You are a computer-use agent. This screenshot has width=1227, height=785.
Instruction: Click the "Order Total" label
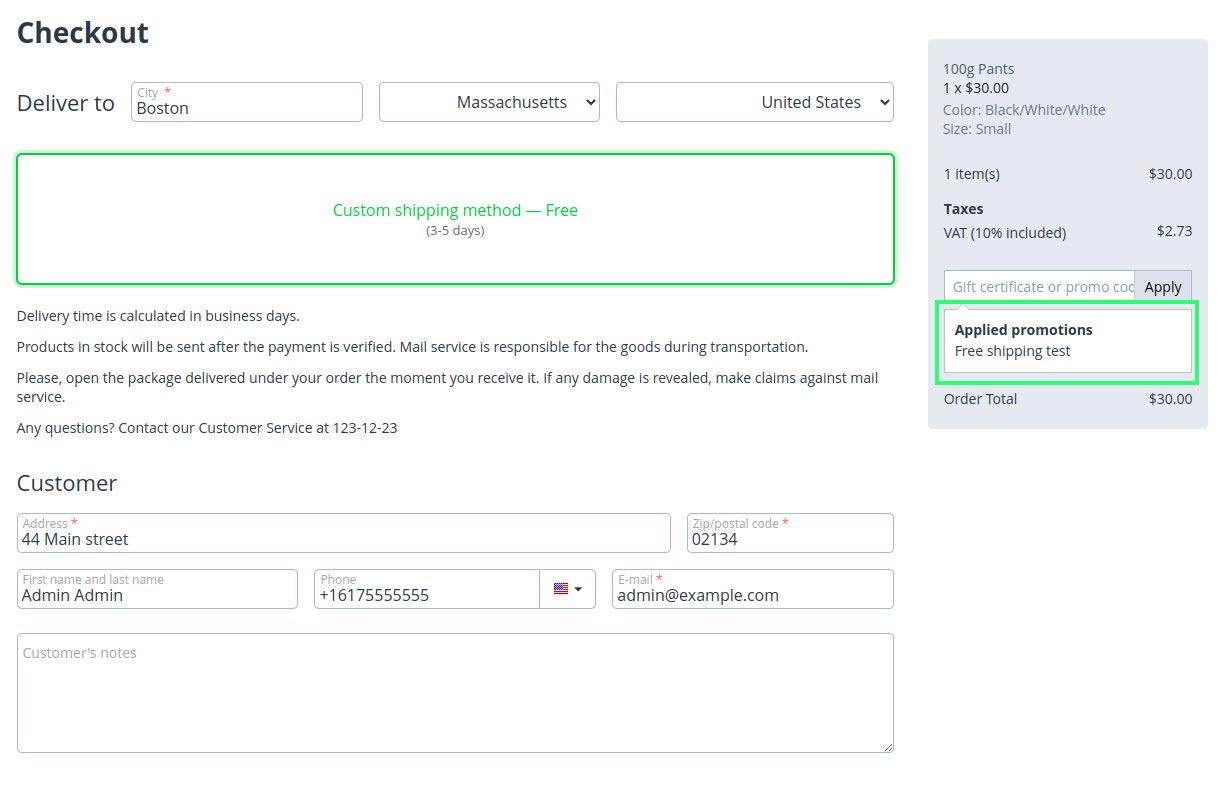coord(981,399)
